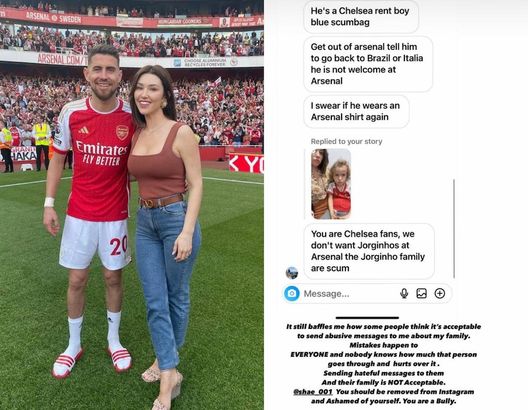Click the ARSENAL.COM stadium banner
The height and width of the screenshot is (410, 528).
[61, 59]
